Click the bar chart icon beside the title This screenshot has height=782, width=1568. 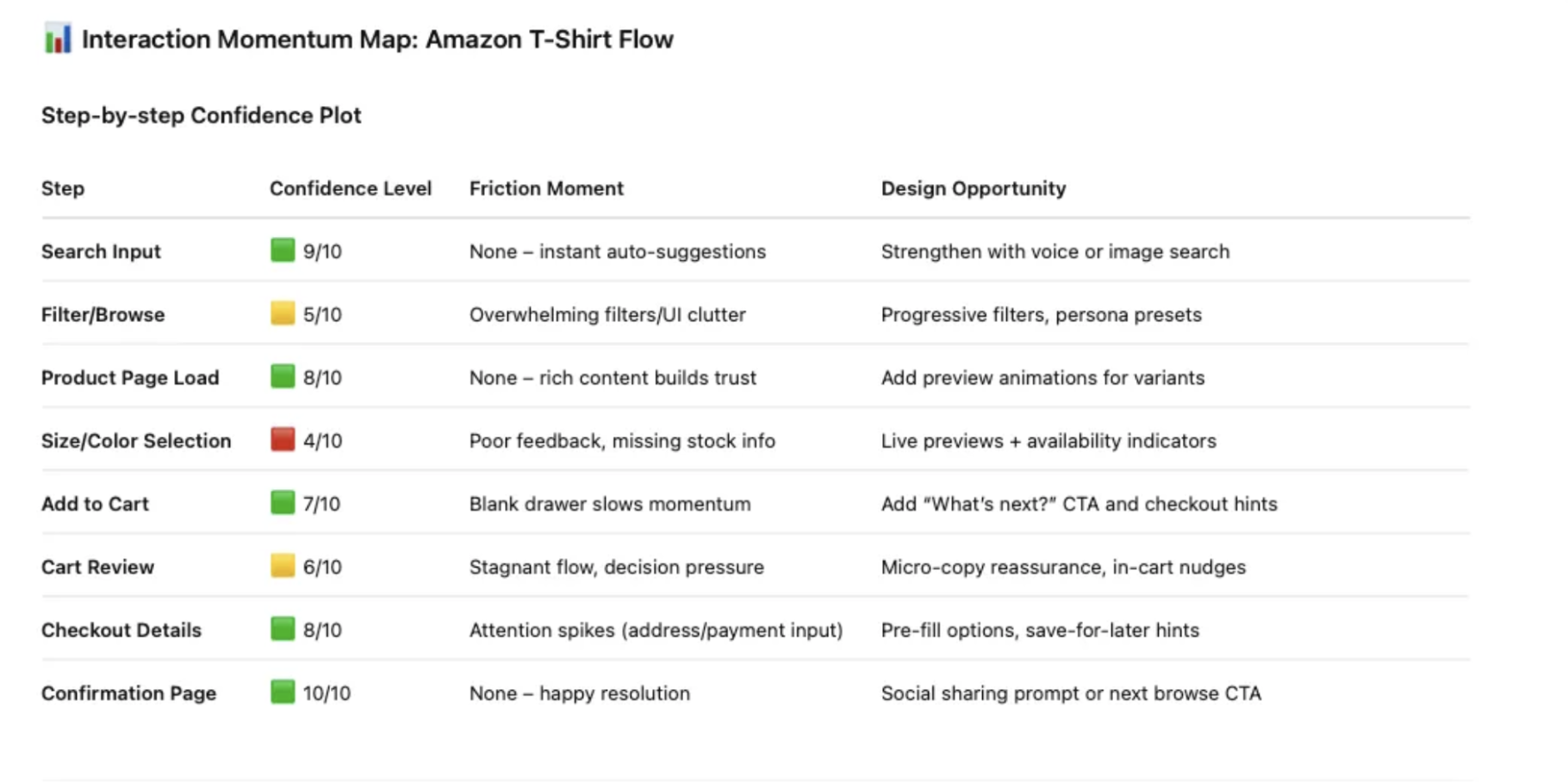(x=58, y=39)
